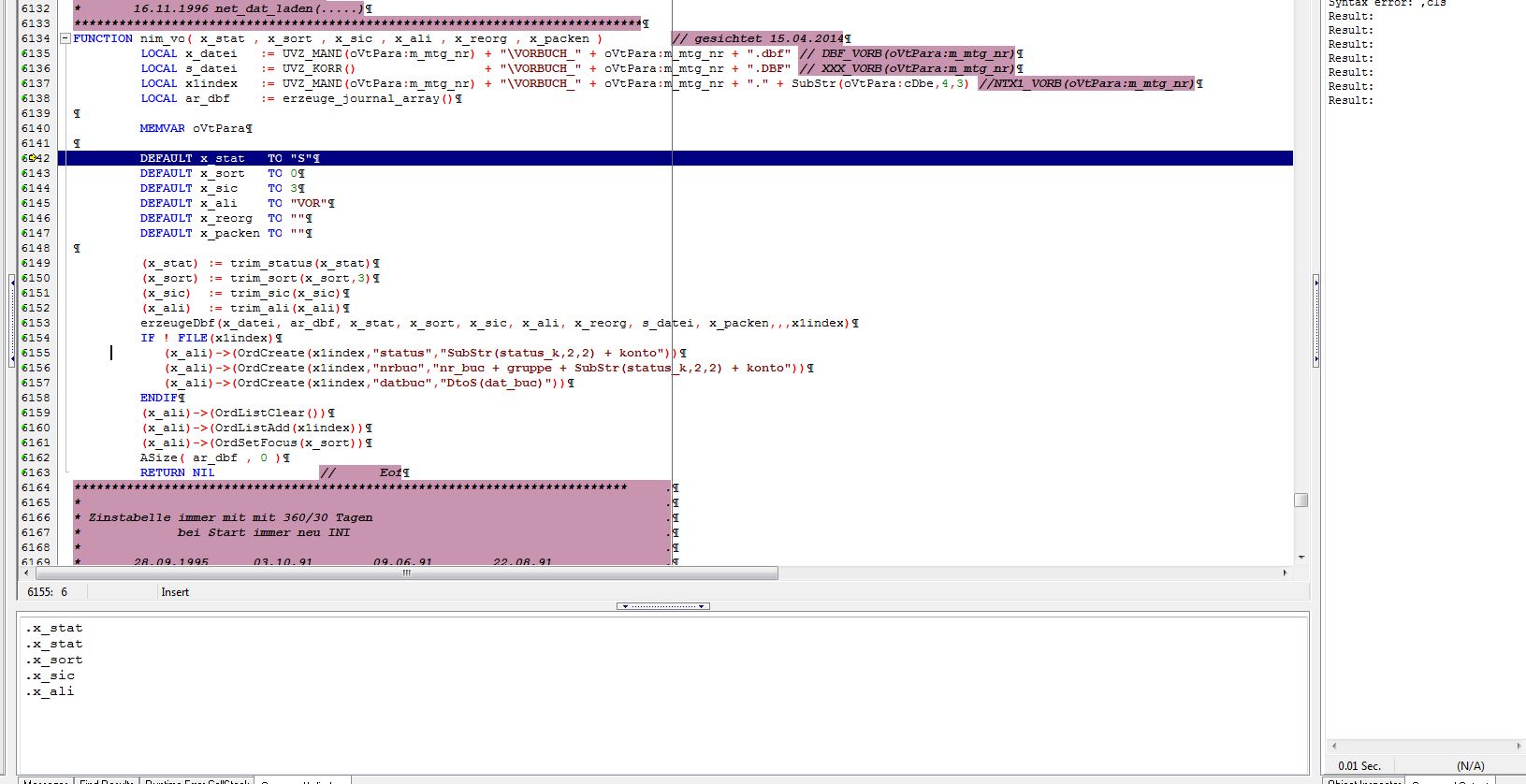Click the highlighted 'DEFAULT x_stat TO "S"' line
Image resolution: width=1526 pixels, height=784 pixels.
tap(675, 158)
